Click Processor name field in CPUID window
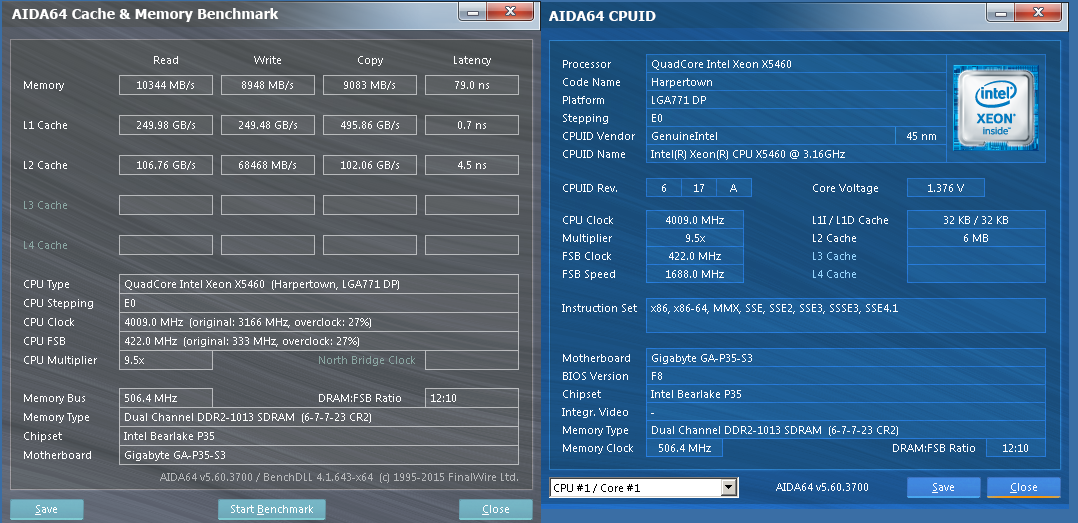Viewport: 1078px width, 523px height. point(796,64)
